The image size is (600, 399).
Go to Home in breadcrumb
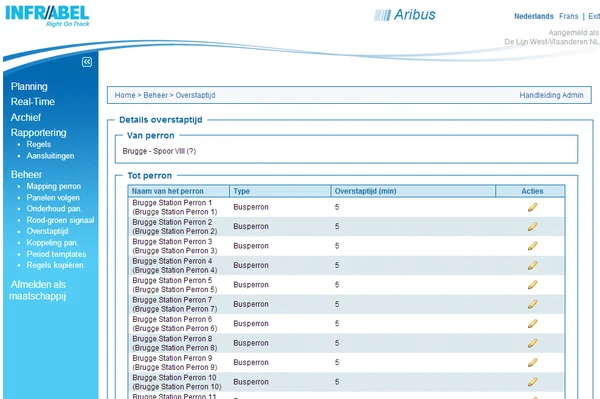[125, 95]
